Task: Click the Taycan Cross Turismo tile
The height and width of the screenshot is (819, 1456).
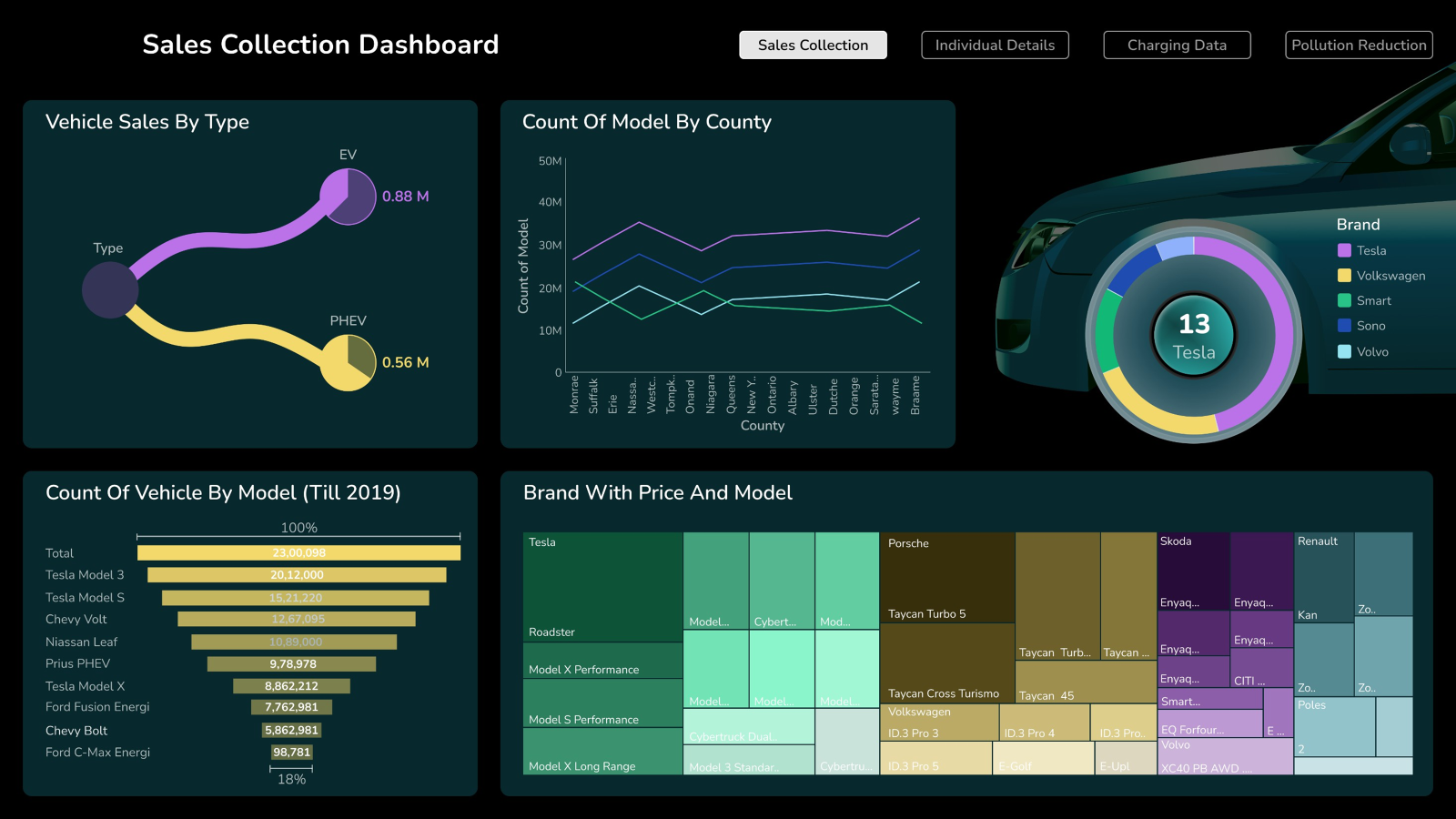Action: click(x=947, y=664)
